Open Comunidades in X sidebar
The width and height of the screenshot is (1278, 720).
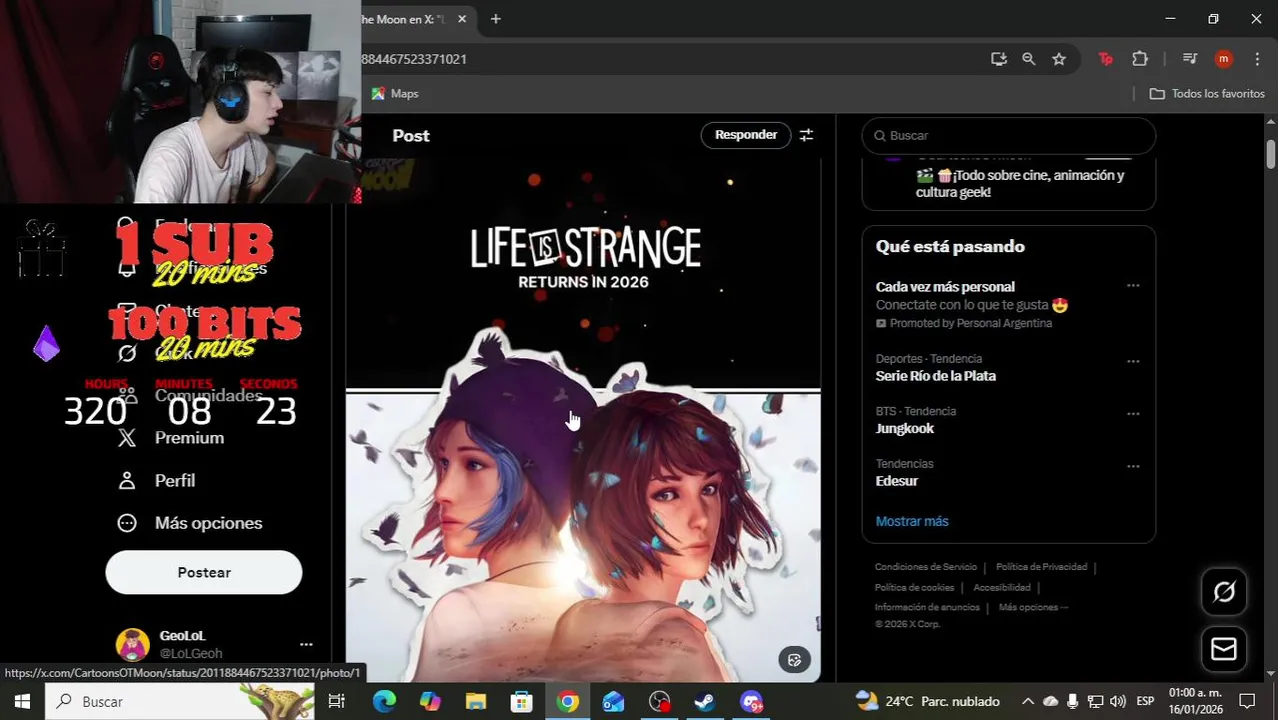[x=208, y=396]
